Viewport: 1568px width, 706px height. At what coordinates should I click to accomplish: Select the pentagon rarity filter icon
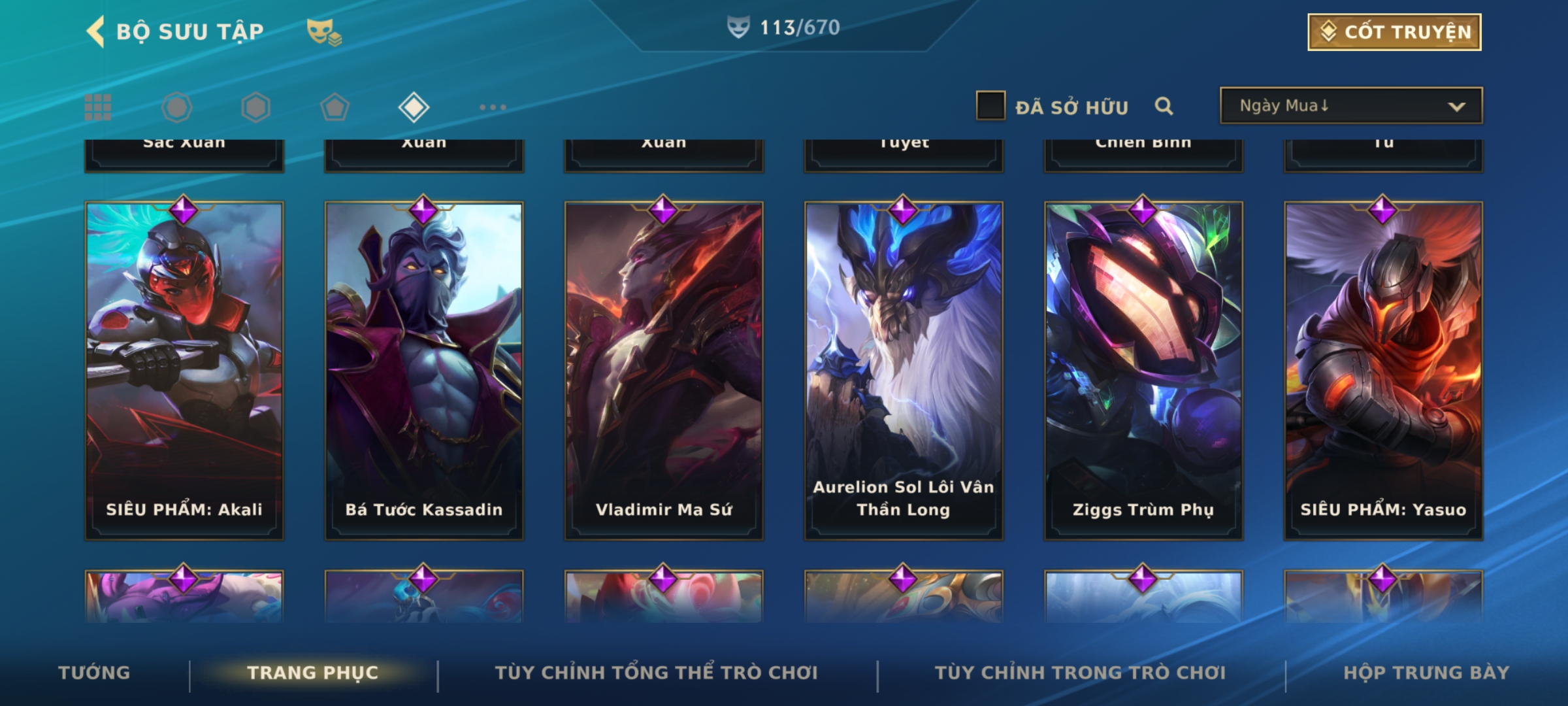(x=335, y=107)
